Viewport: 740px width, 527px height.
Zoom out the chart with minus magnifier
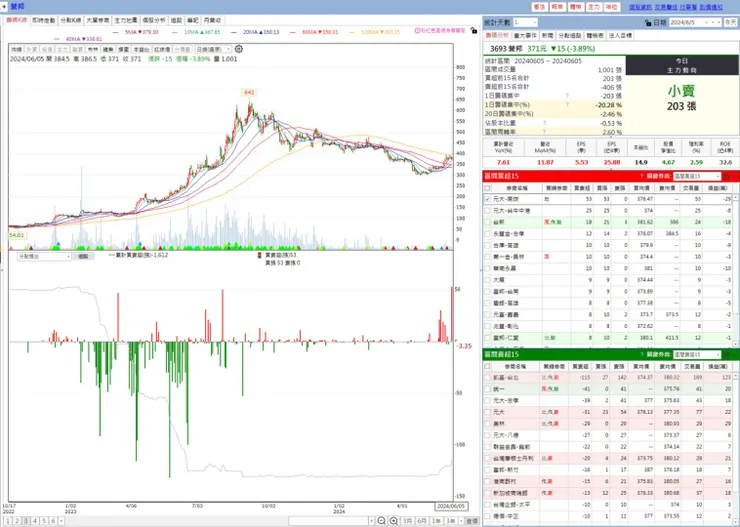[x=382, y=521]
